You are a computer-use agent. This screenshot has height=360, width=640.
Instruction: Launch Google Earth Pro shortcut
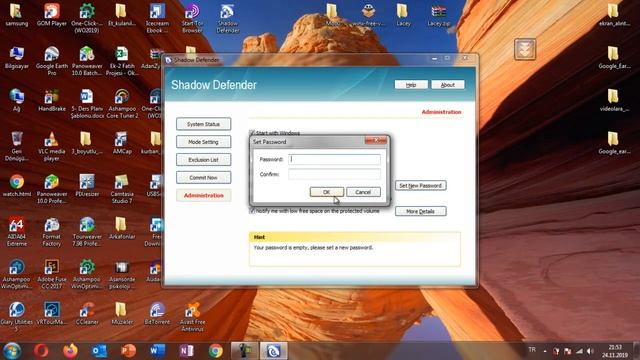tap(51, 61)
